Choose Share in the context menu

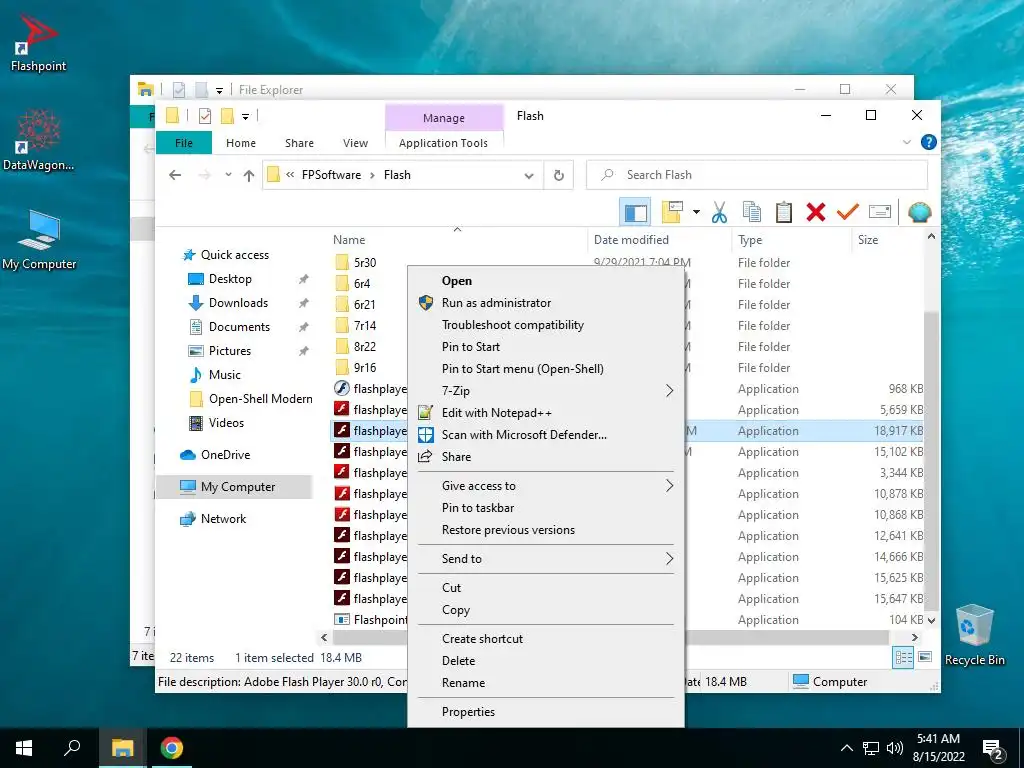545,456
